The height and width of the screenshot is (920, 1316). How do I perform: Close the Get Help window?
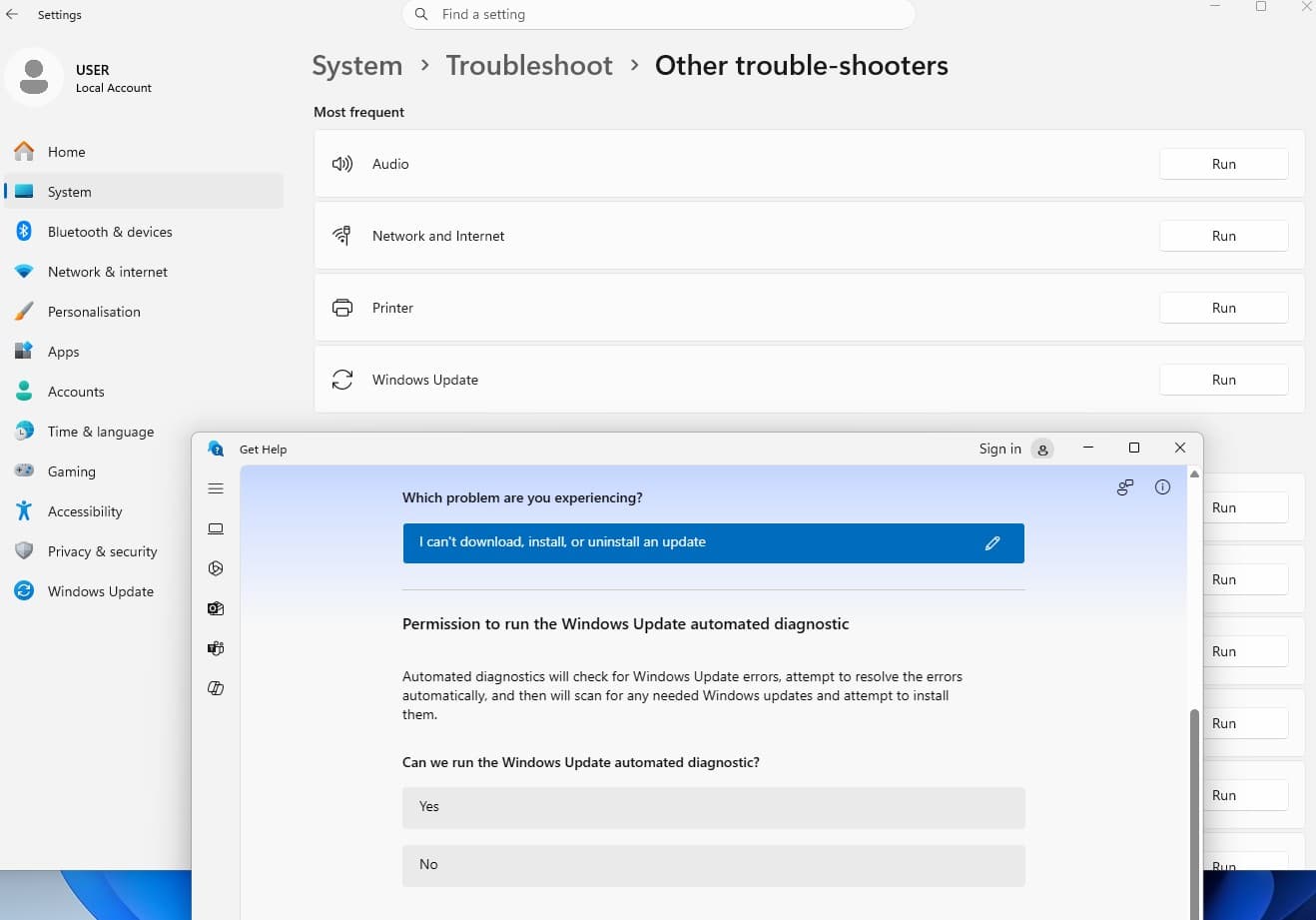coord(1180,448)
